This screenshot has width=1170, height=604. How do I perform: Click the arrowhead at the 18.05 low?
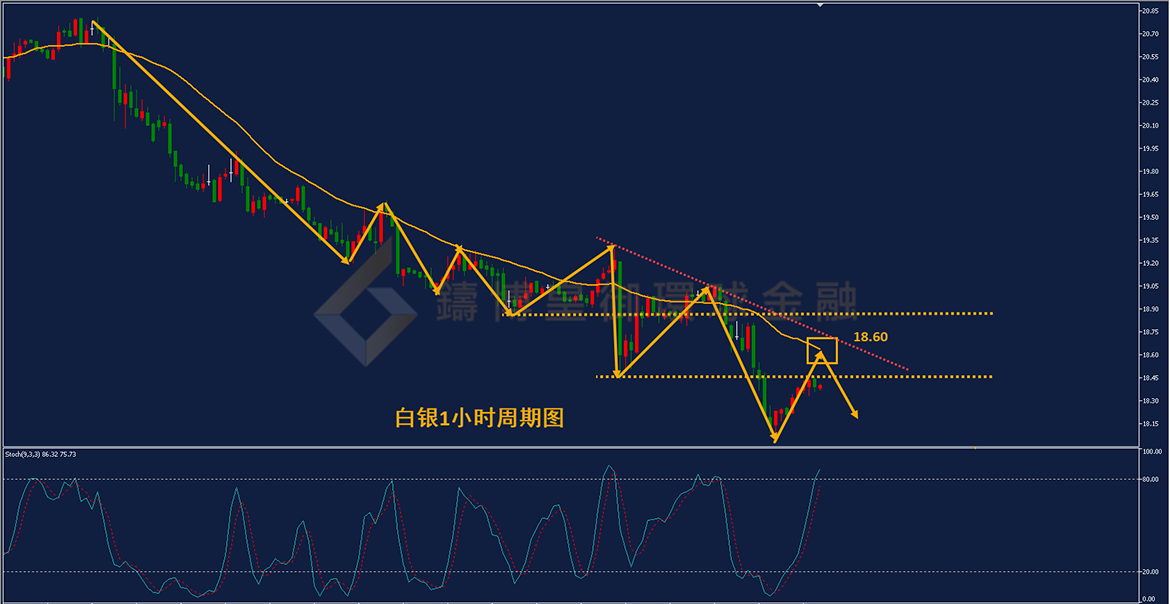coord(775,438)
